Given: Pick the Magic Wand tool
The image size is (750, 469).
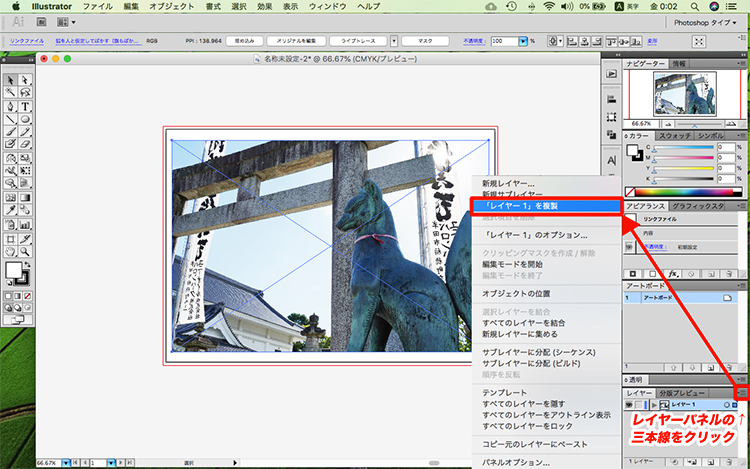Looking at the screenshot, I should pyautogui.click(x=10, y=93).
